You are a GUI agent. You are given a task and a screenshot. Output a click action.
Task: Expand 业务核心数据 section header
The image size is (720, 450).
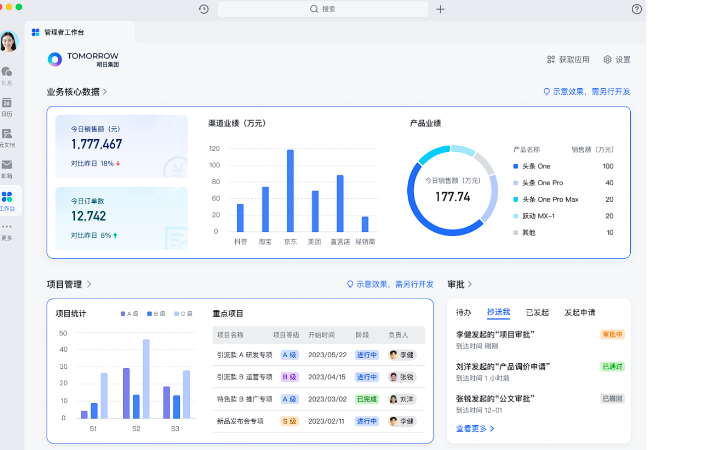click(x=77, y=92)
